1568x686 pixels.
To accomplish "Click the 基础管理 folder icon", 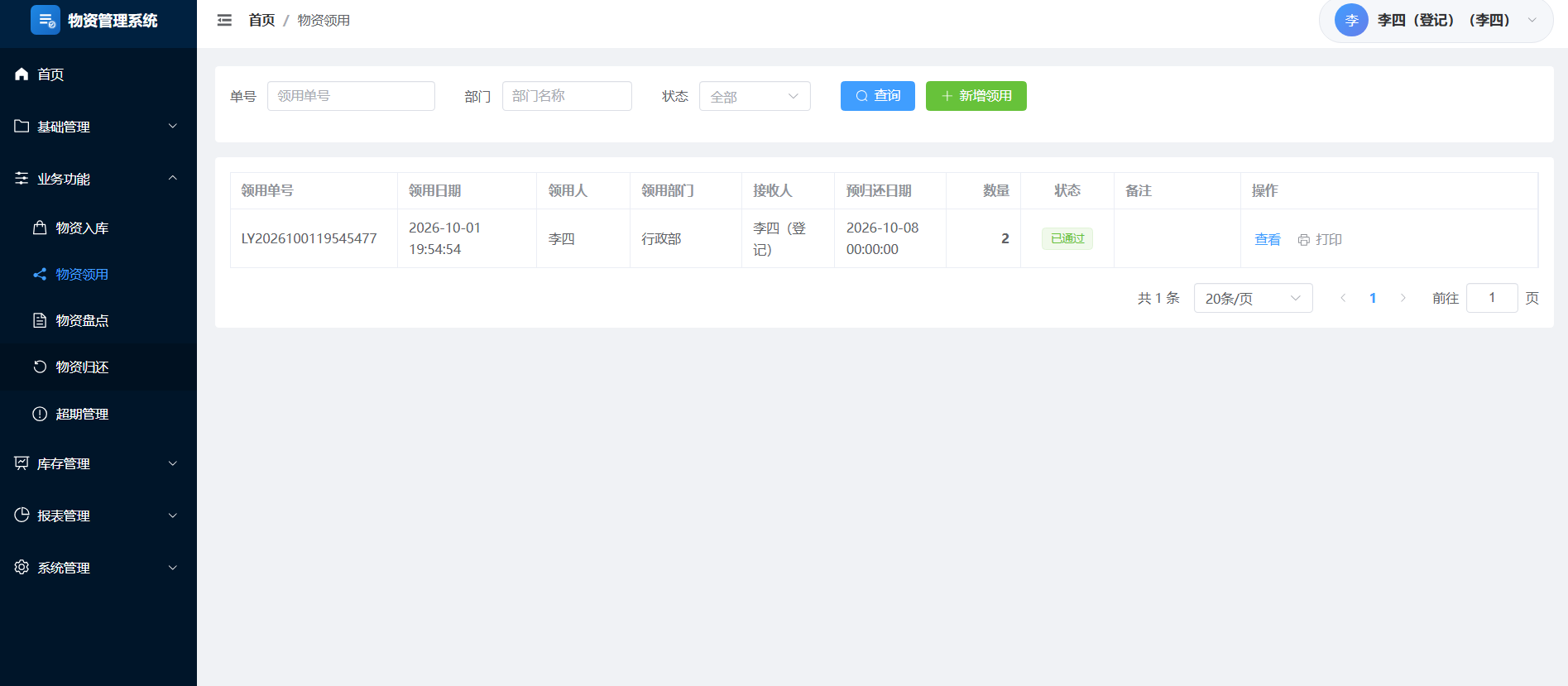I will point(22,127).
